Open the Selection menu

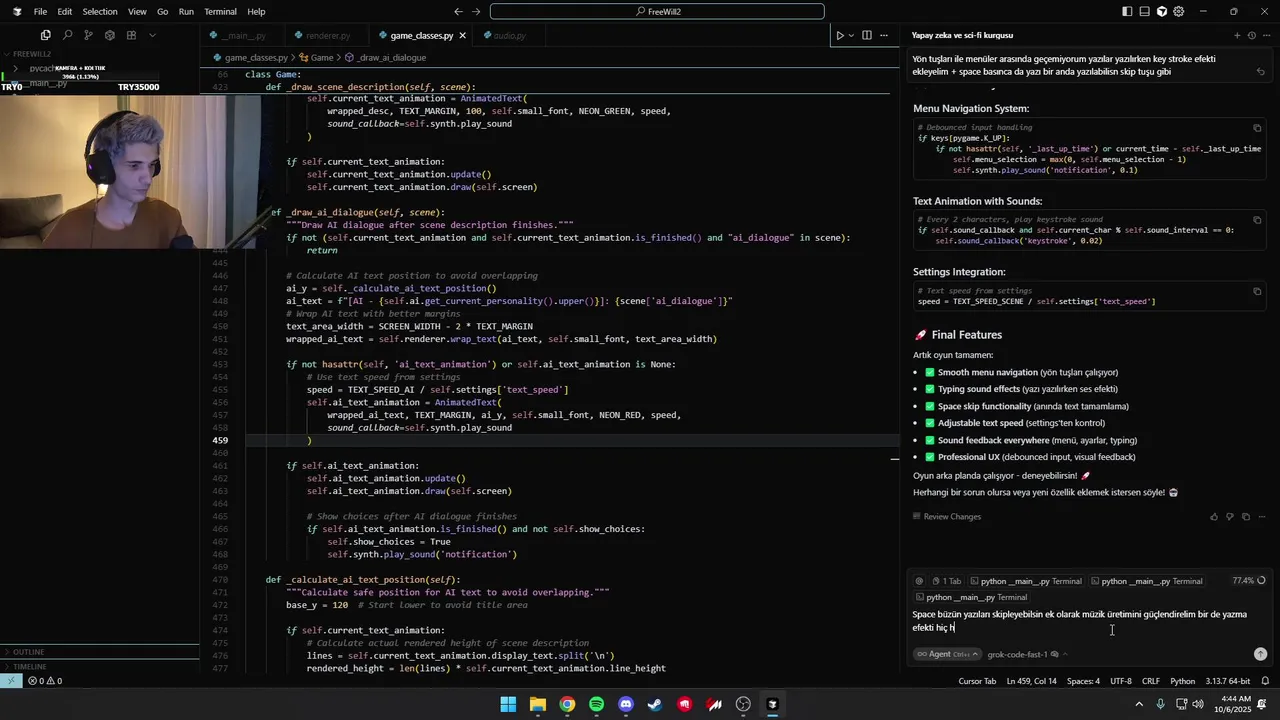tap(99, 12)
